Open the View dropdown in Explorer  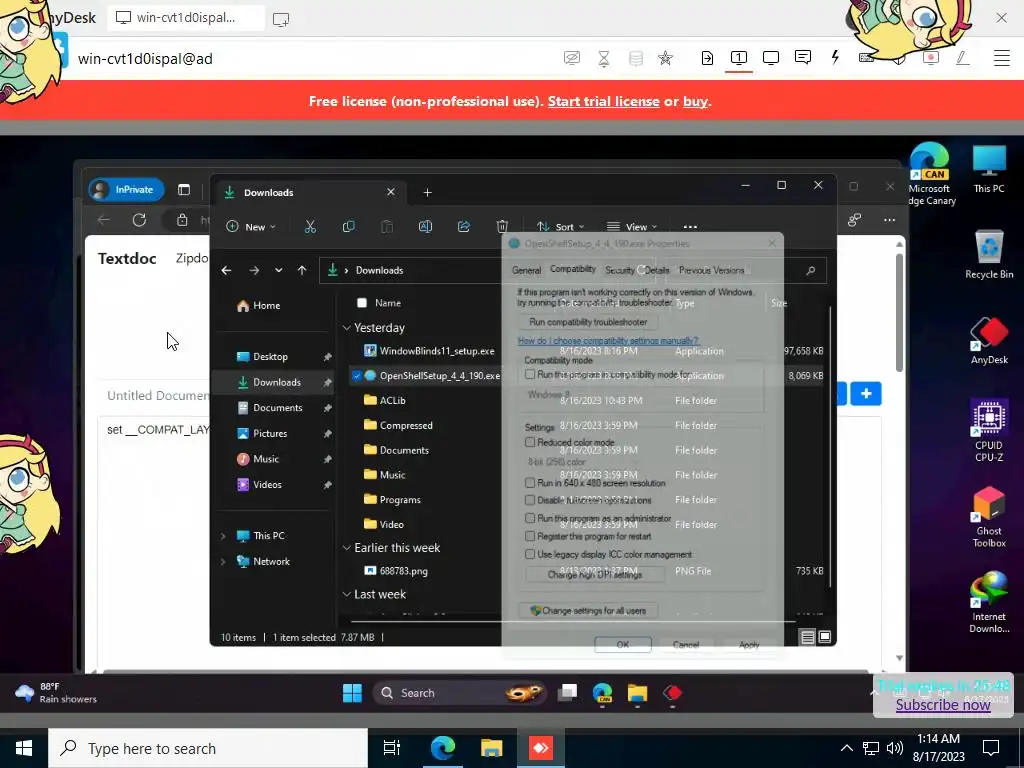(x=632, y=227)
